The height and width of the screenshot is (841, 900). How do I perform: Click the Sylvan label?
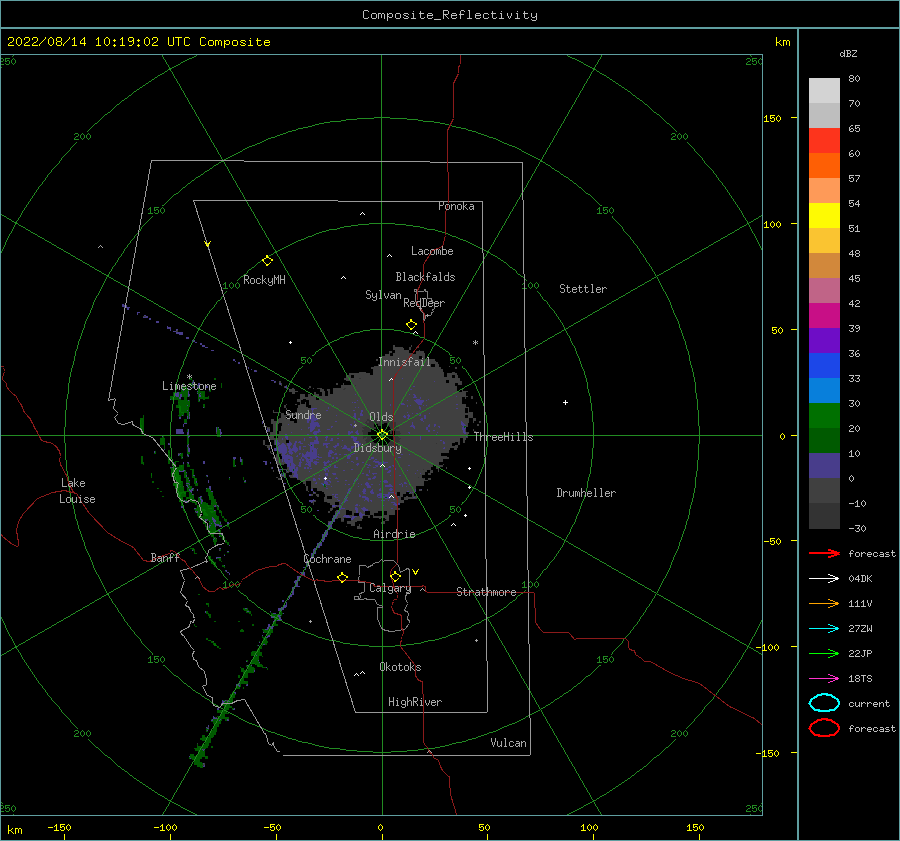(x=383, y=295)
